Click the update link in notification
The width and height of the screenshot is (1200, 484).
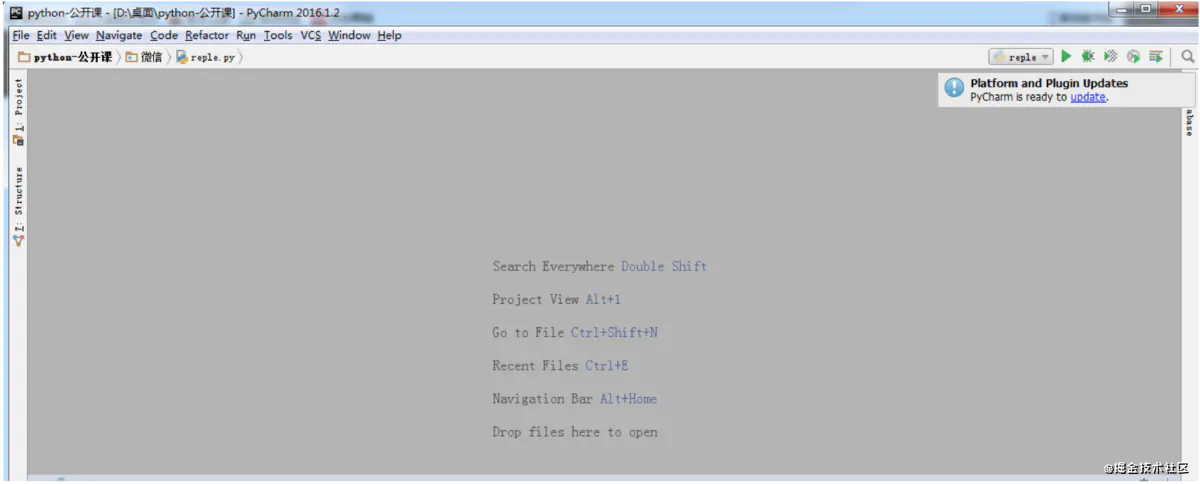pyautogui.click(x=1088, y=97)
